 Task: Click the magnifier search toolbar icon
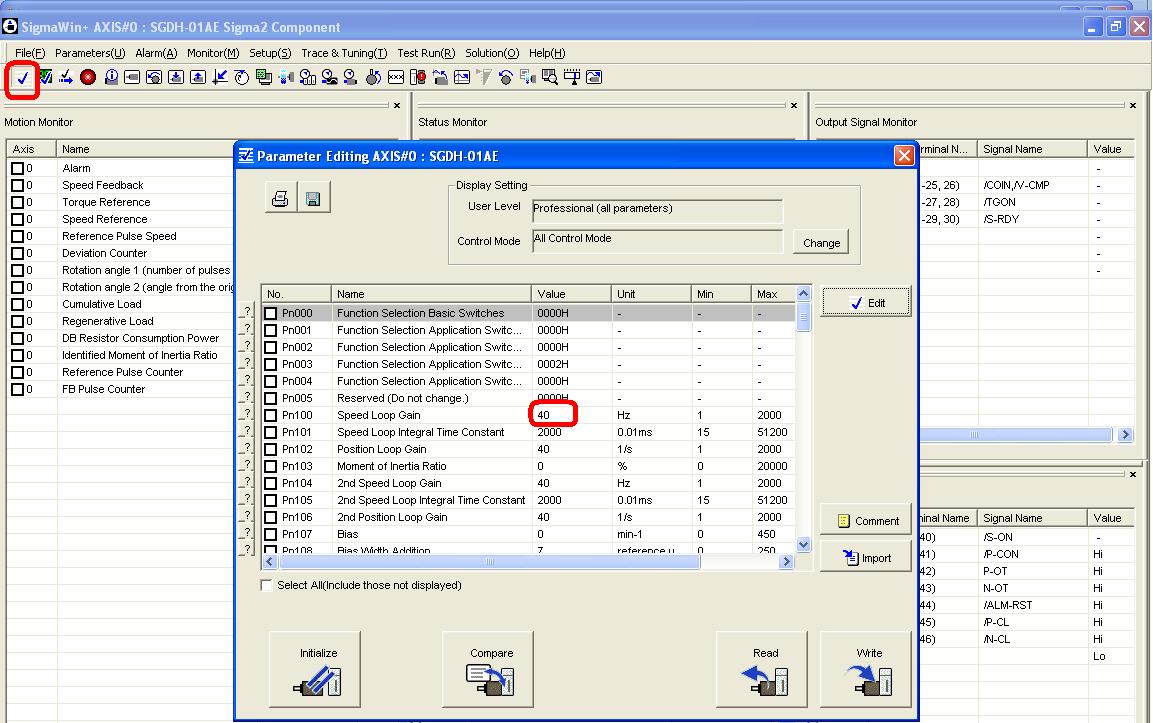click(549, 76)
